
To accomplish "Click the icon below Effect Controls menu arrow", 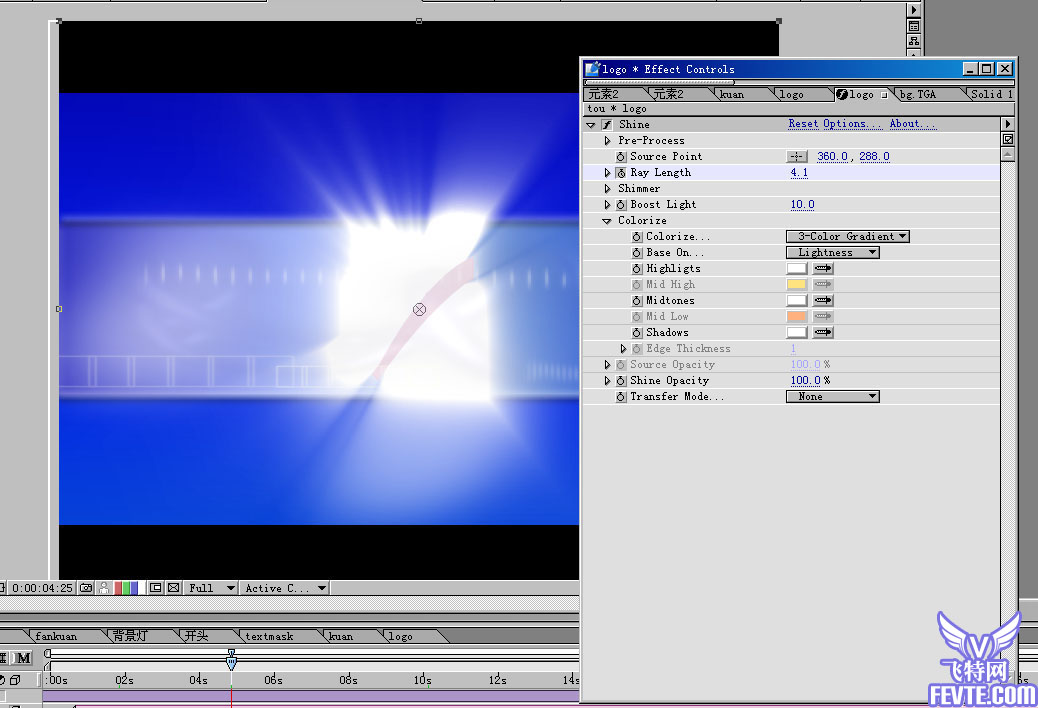I will [x=1008, y=139].
